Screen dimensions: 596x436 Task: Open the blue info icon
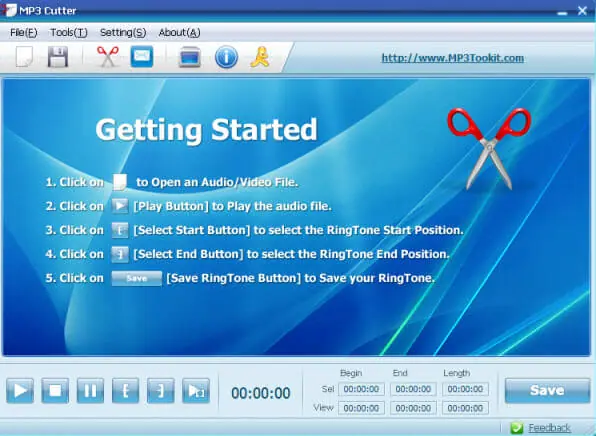[x=226, y=57]
